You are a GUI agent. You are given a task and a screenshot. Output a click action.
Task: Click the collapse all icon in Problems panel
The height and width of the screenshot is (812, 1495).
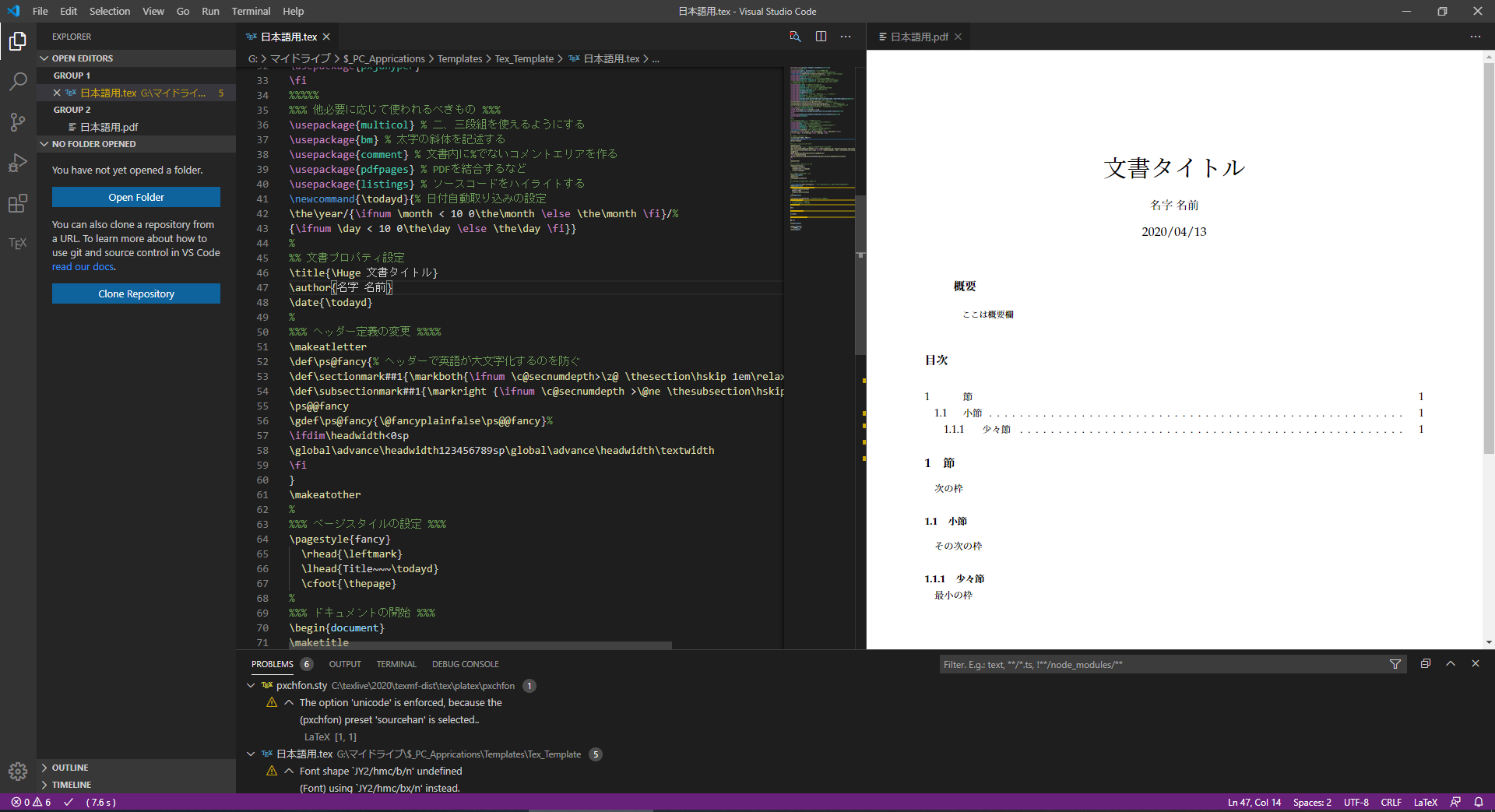point(1426,664)
